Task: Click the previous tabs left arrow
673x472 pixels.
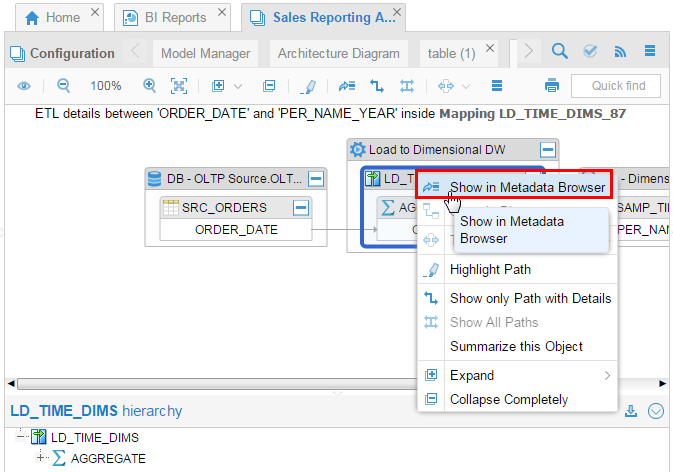Action: 135,51
